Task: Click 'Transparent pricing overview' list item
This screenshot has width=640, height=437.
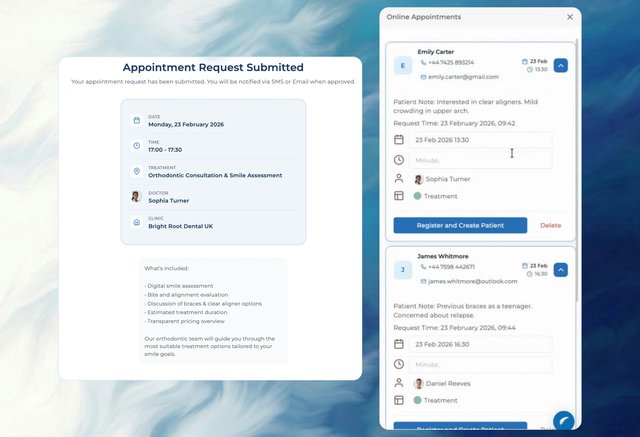Action: (x=184, y=321)
